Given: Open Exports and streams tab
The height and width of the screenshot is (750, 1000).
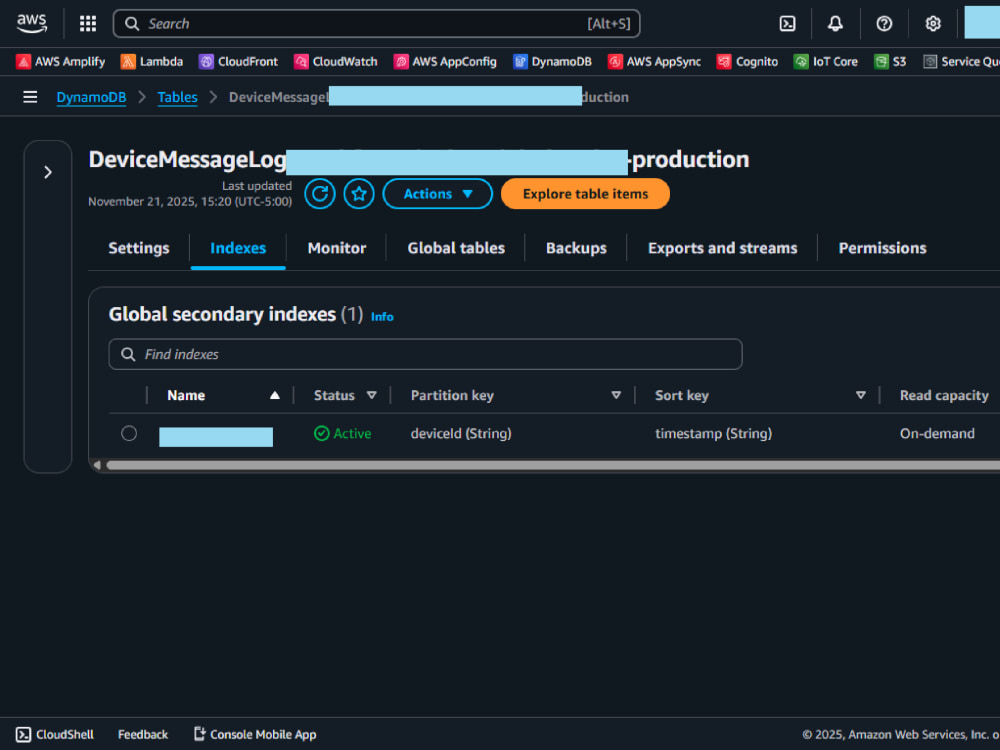Looking at the screenshot, I should [723, 248].
